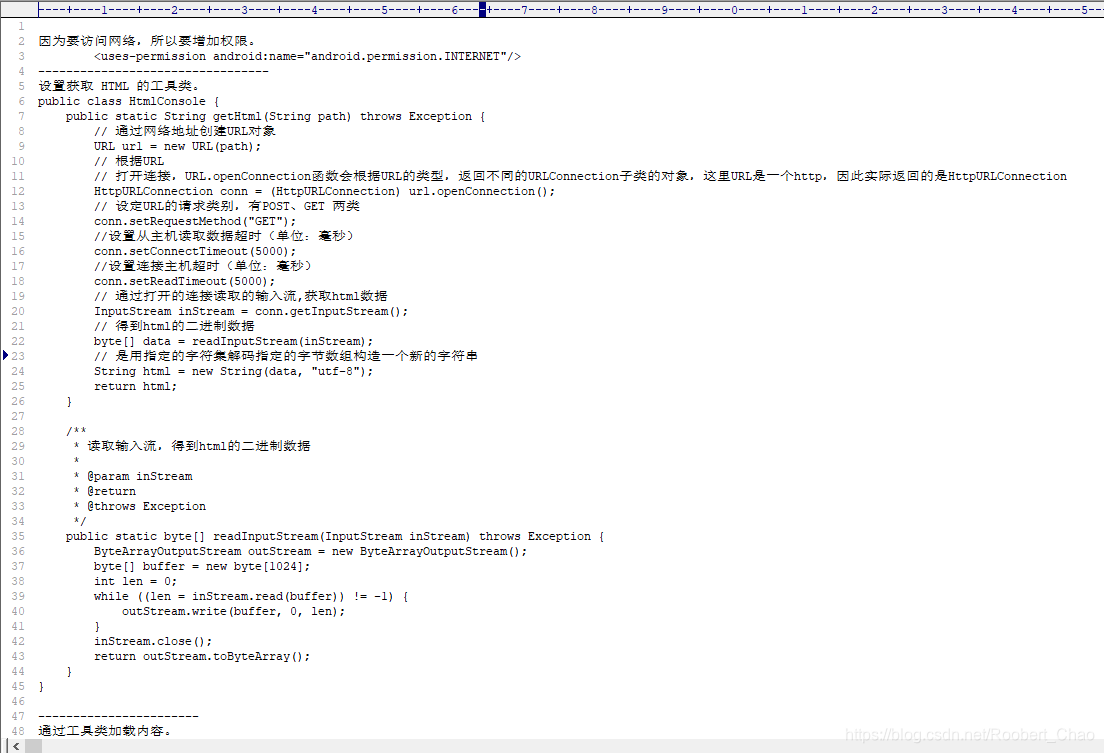Screen dimensions: 1104x753
Task: Click the readInputStream method declaration line
Action: pyautogui.click(x=335, y=536)
